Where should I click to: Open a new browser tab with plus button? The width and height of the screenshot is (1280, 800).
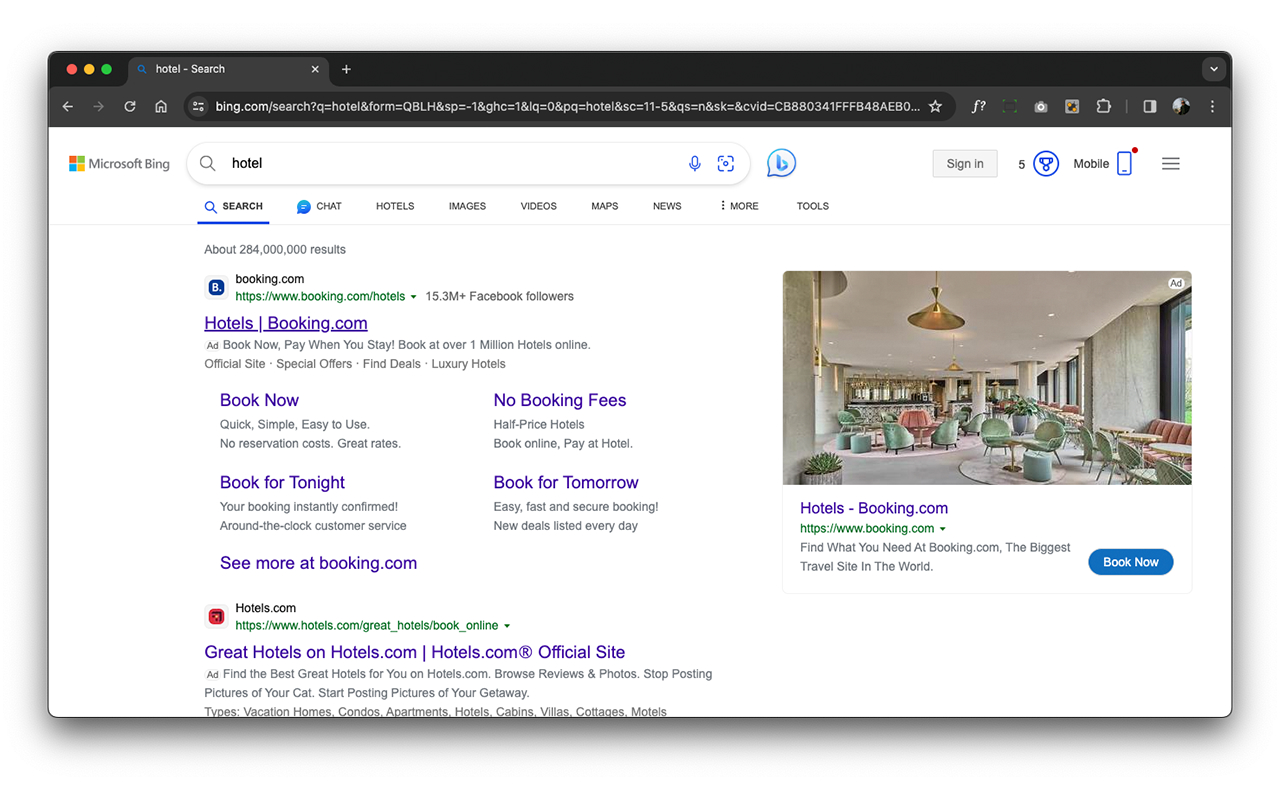click(x=346, y=69)
